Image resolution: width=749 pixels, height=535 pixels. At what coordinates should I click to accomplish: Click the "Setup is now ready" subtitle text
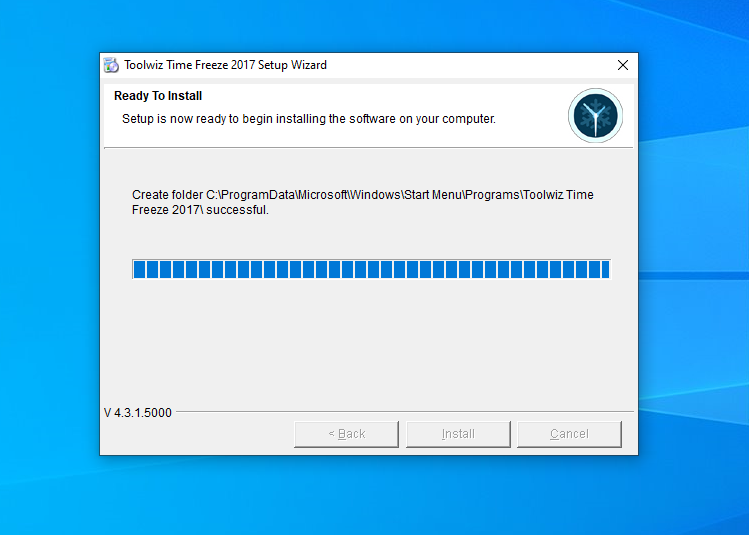(308, 119)
